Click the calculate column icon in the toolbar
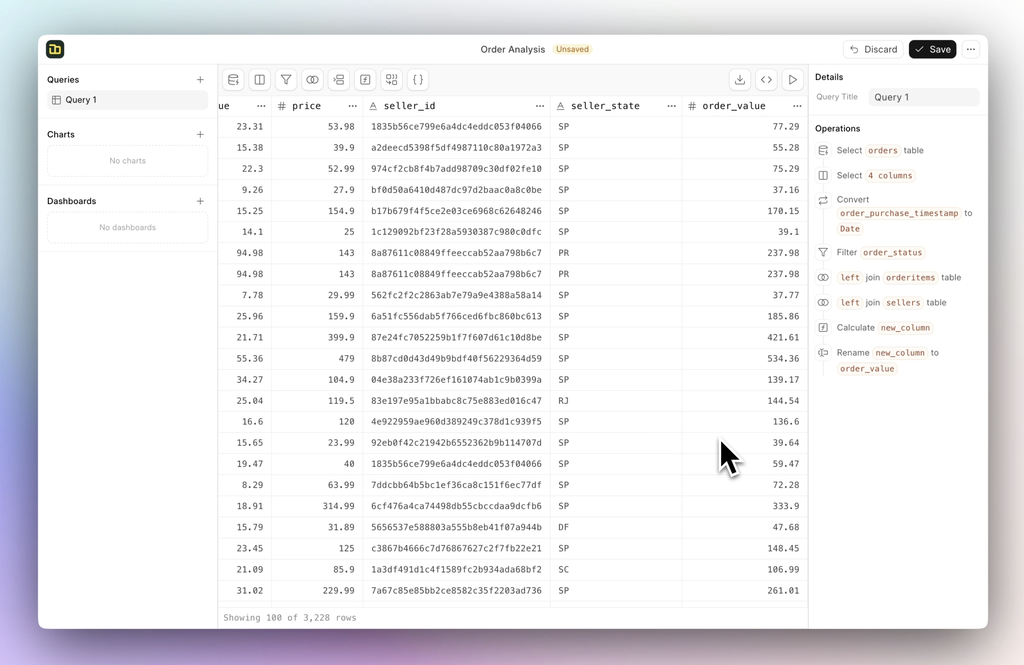The width and height of the screenshot is (1024, 665). [x=365, y=80]
